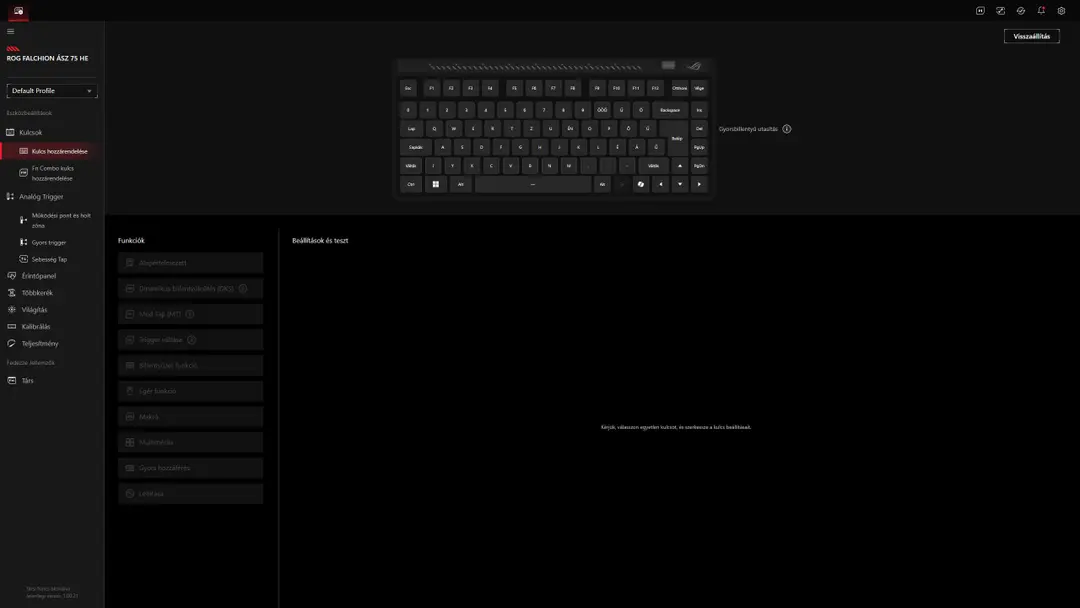This screenshot has width=1080, height=608.
Task: Click the Visszaállítás reset button
Action: click(x=1031, y=36)
